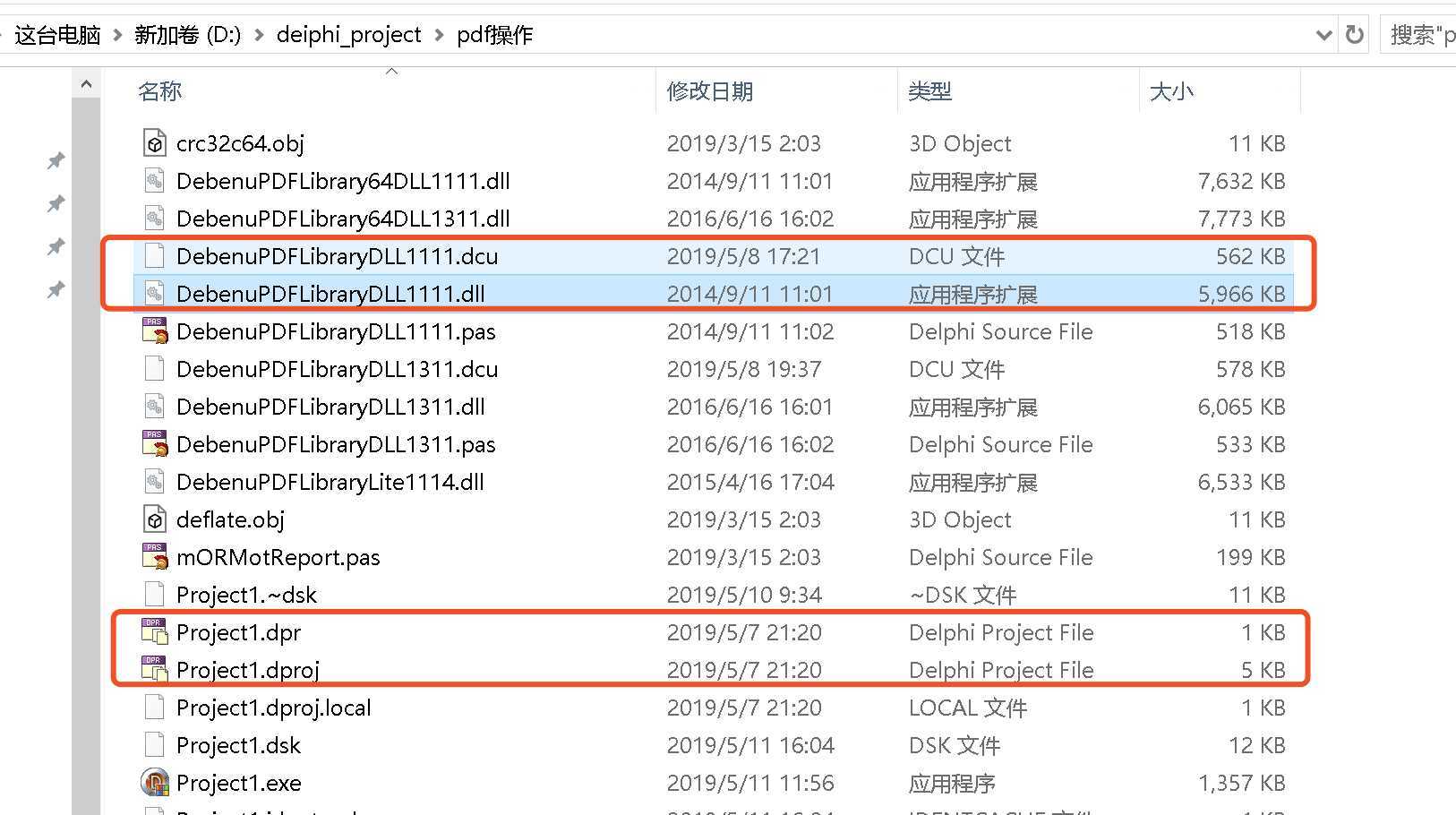
Task: Click the crc32c64.obj 3D object file icon
Action: tap(155, 143)
